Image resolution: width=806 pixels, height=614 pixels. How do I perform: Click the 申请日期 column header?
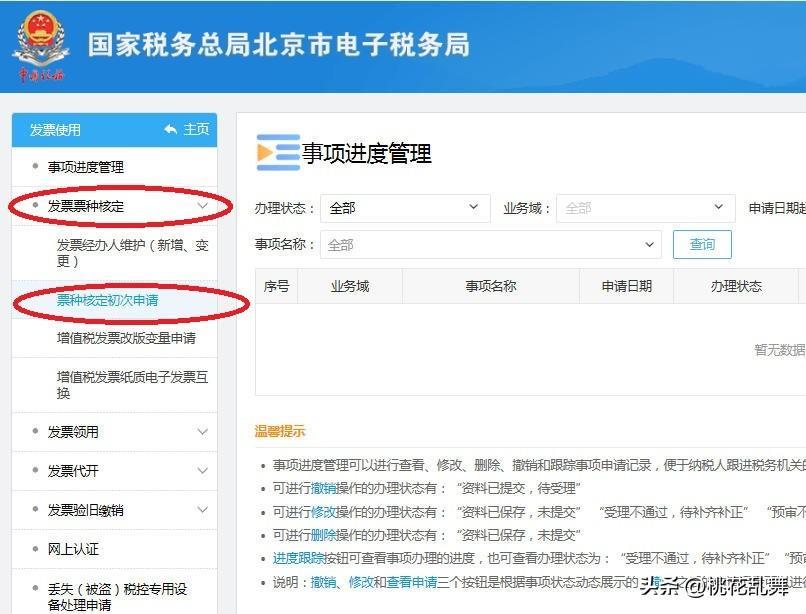[626, 286]
